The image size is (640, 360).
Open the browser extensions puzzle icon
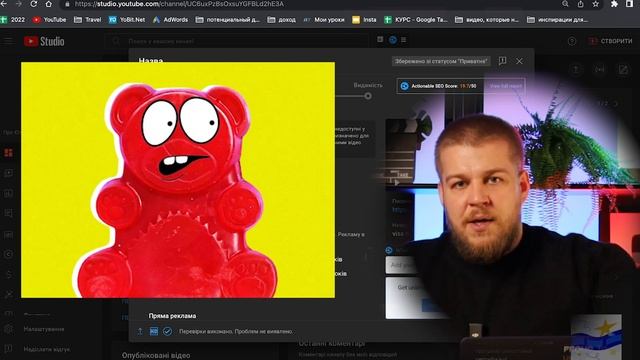(614, 4)
